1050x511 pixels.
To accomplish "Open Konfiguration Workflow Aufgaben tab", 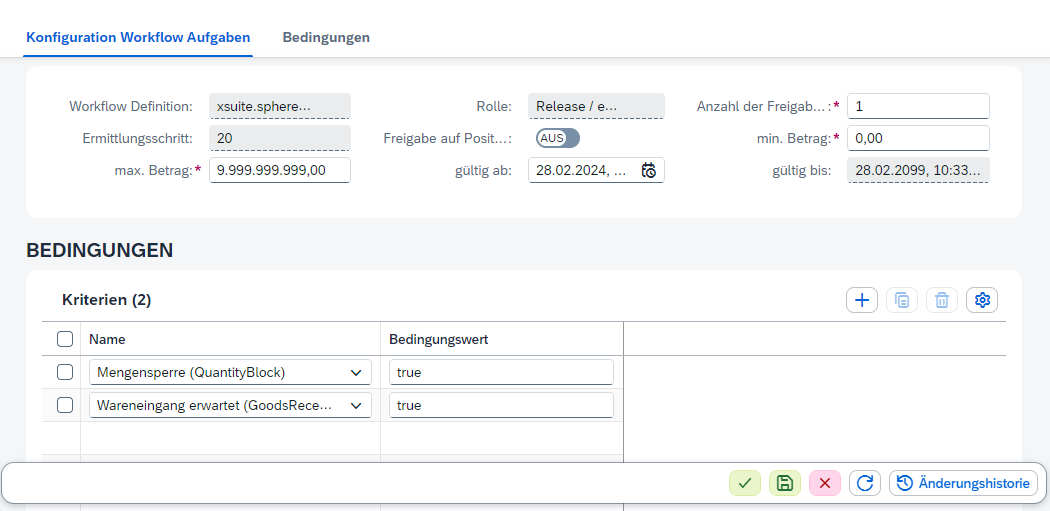I will (x=138, y=37).
